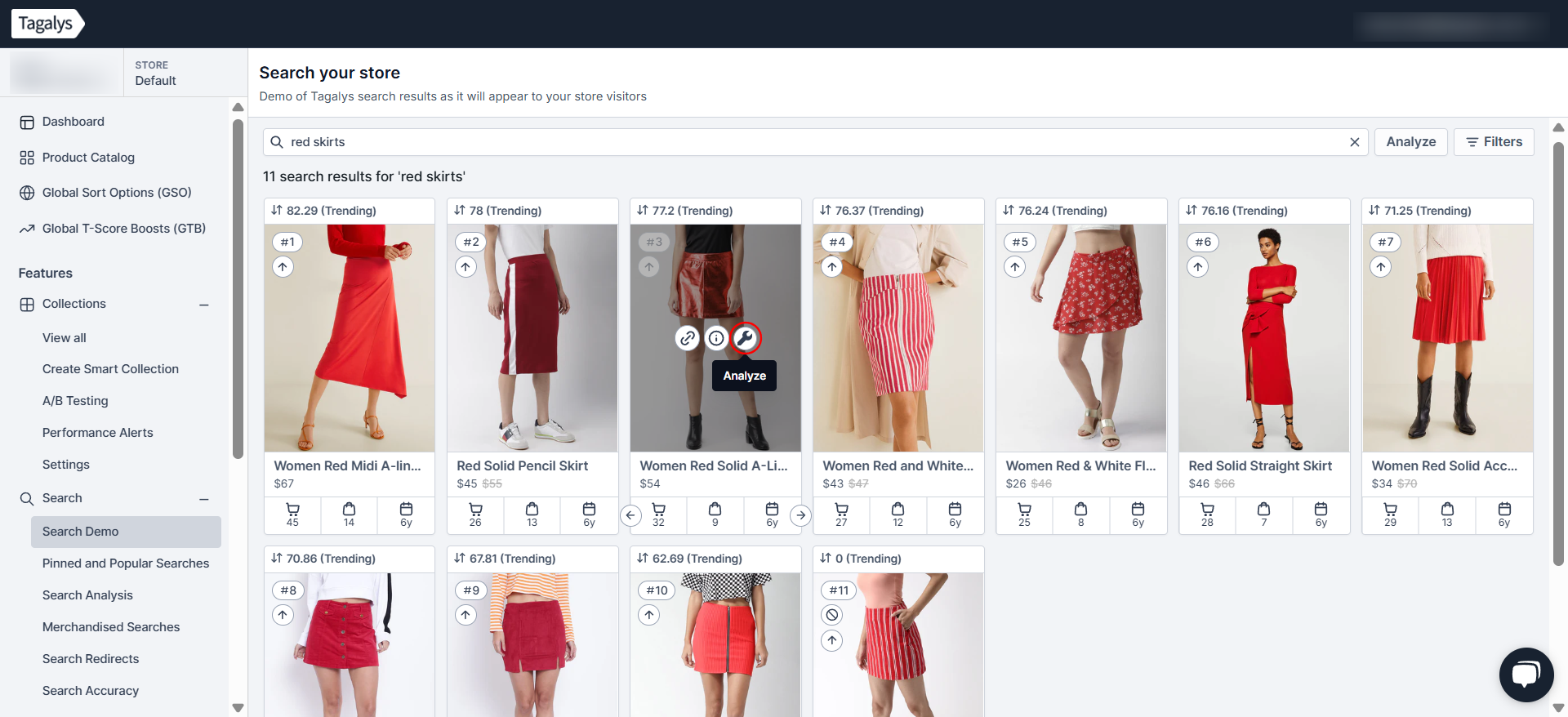
Task: Open the chat support bubble
Action: click(x=1526, y=675)
